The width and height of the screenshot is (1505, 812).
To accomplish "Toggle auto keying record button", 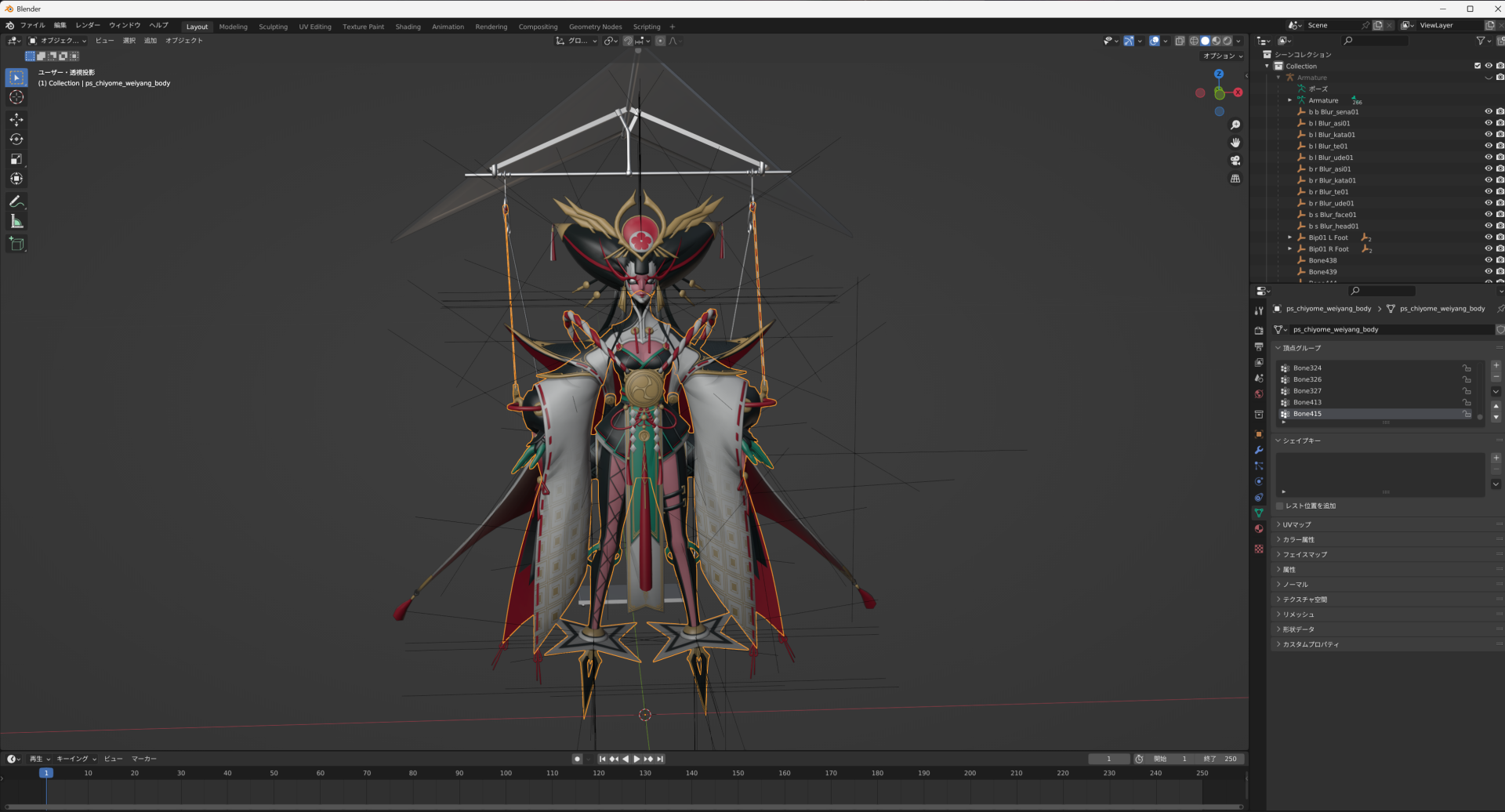I will (x=578, y=759).
